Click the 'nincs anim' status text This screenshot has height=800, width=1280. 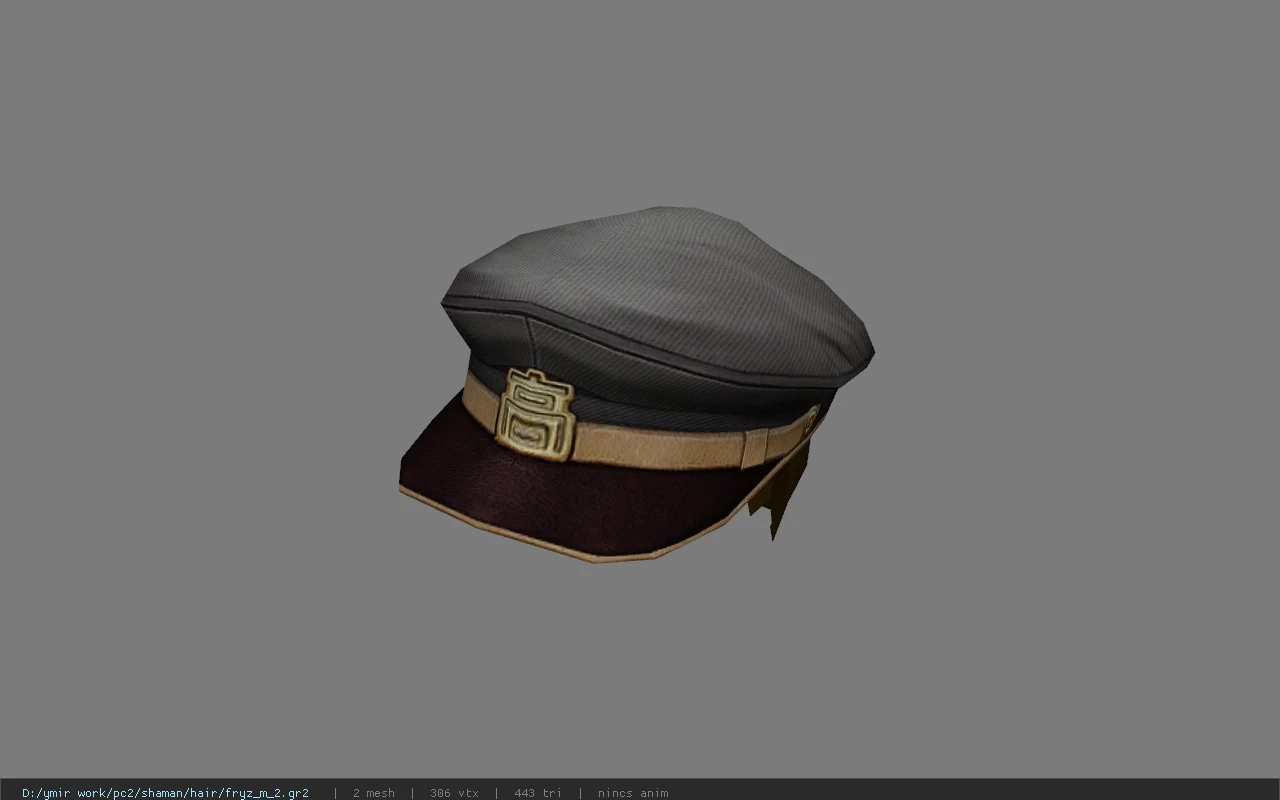click(x=633, y=793)
